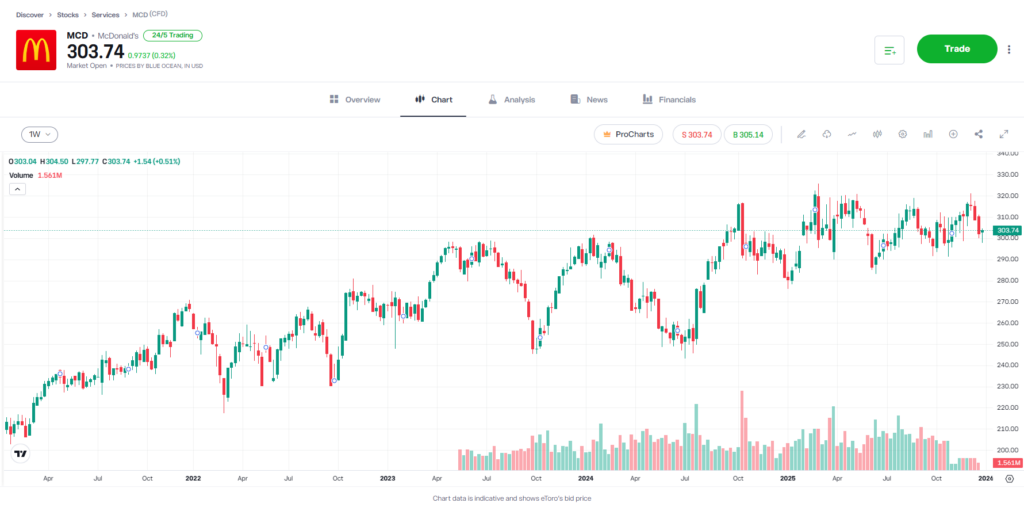Click the sell price S 303.74
The image size is (1024, 507).
click(x=696, y=134)
